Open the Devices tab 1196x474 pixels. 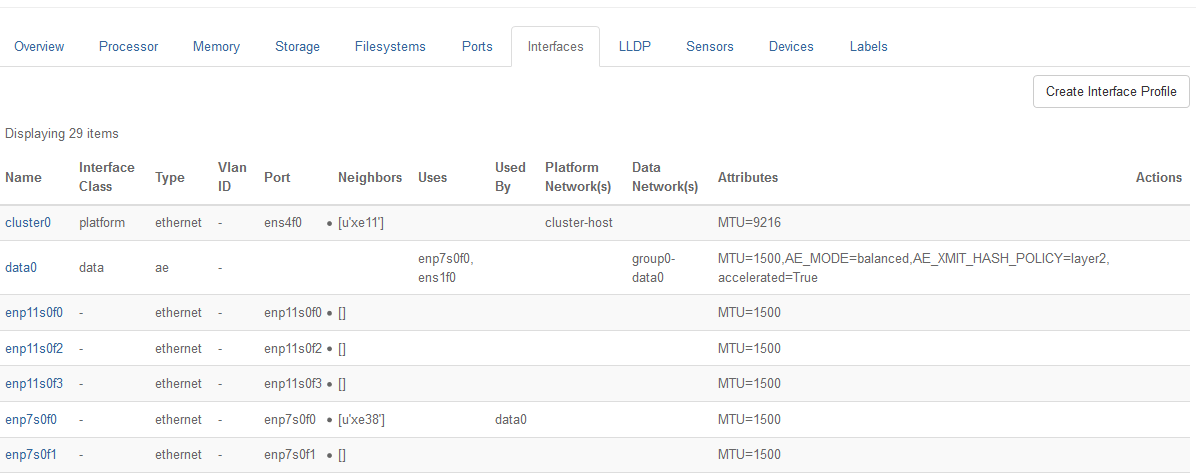pyautogui.click(x=791, y=46)
